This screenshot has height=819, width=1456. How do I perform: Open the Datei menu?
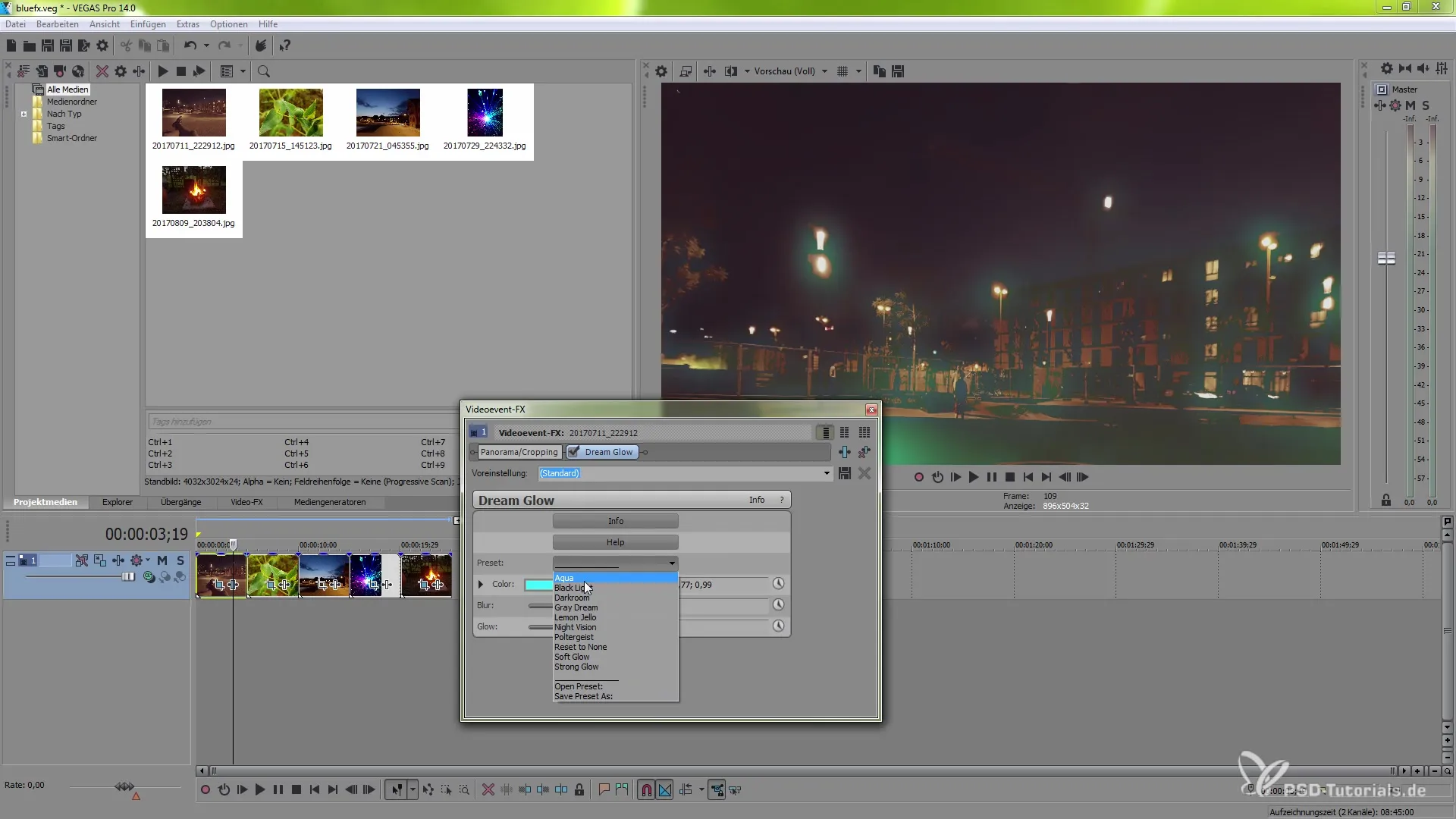(x=15, y=24)
